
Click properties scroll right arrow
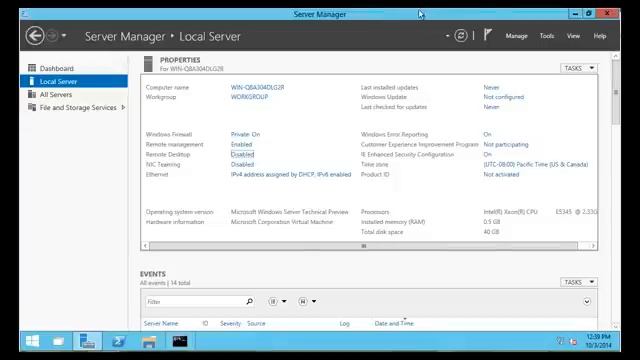[x=593, y=246]
